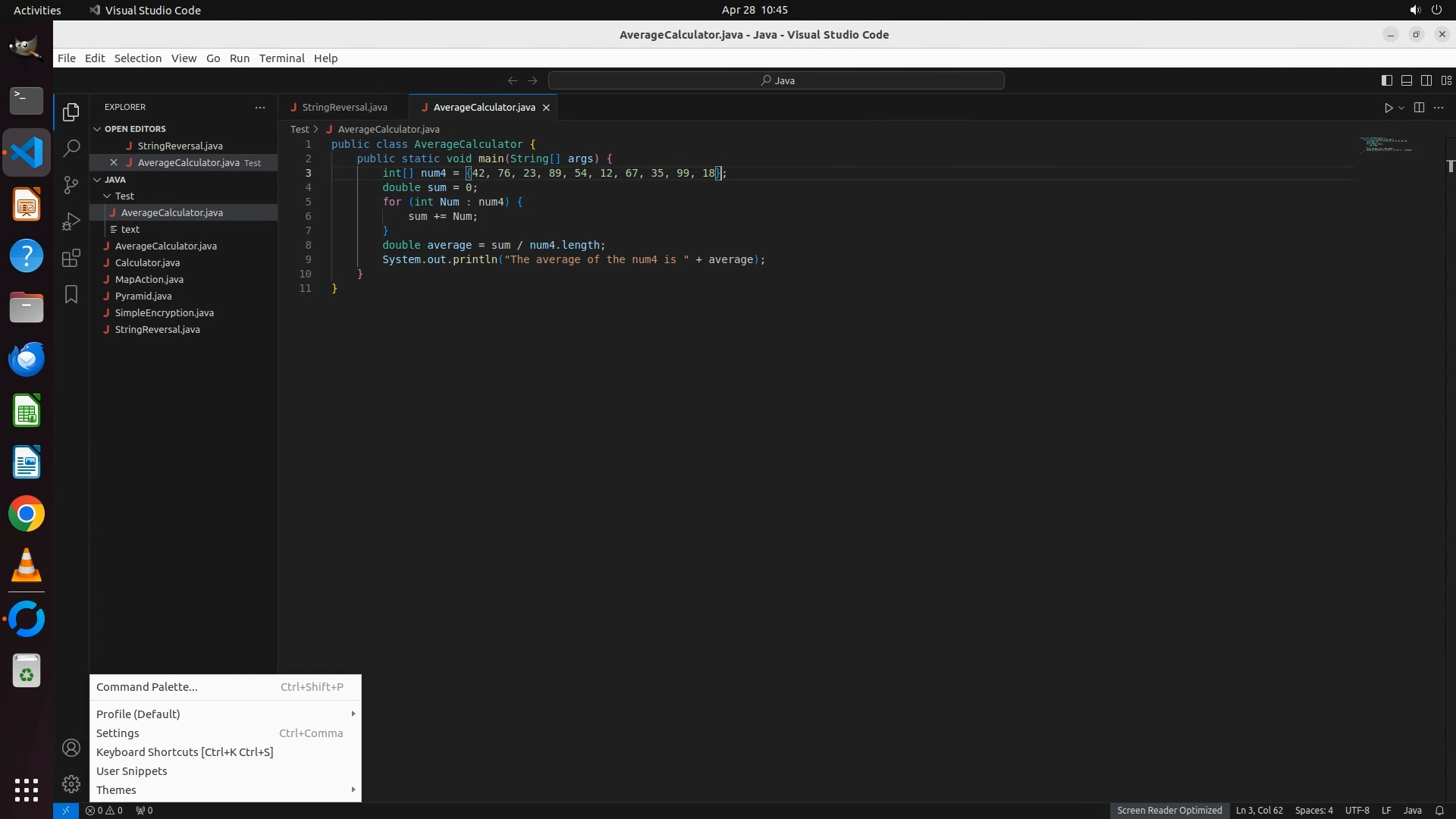Click the Java search command center box
This screenshot has width=1456, height=819.
[777, 80]
